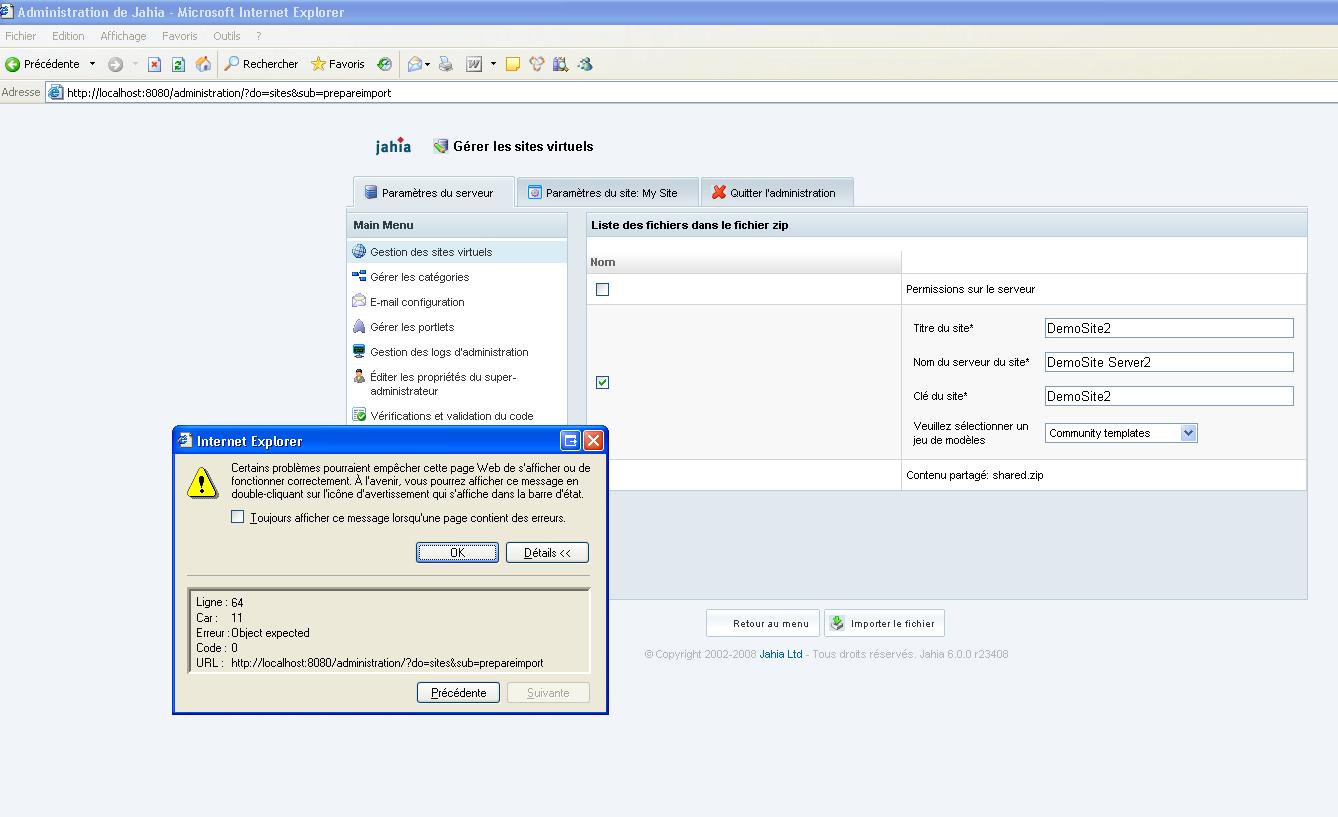
Task: Click the categories tree icon
Action: pyautogui.click(x=359, y=276)
